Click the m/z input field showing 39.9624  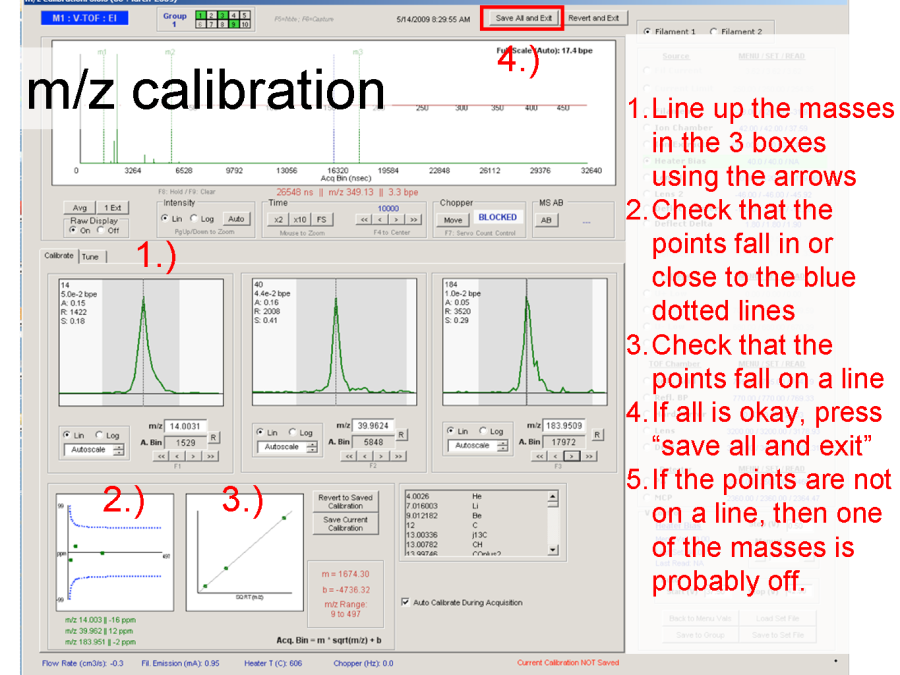tap(374, 424)
